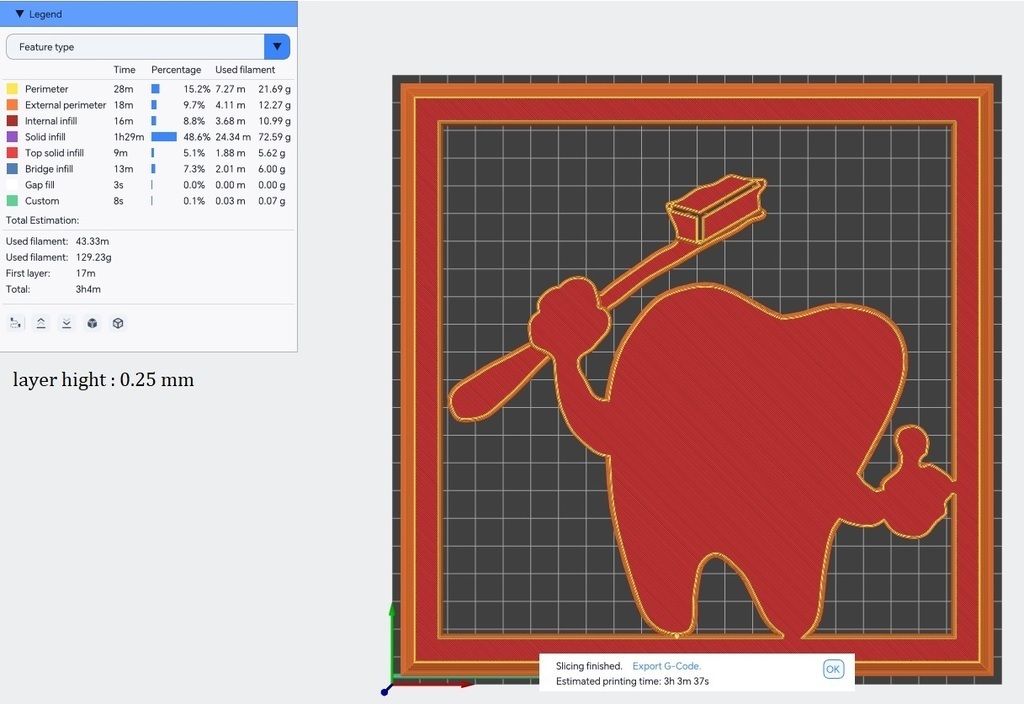The image size is (1024, 704).
Task: Toggle Internal infill feature label
Action: coord(51,121)
